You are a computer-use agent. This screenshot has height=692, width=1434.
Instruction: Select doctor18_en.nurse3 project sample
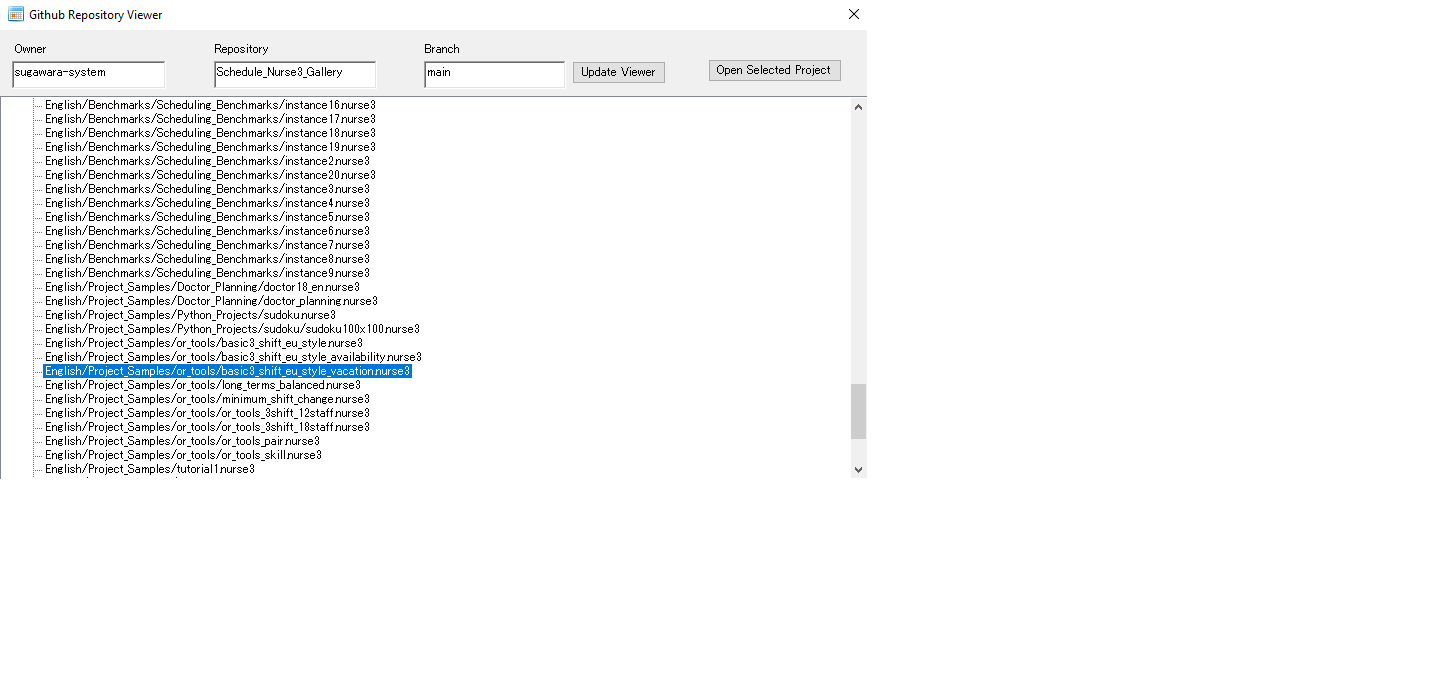tap(202, 287)
